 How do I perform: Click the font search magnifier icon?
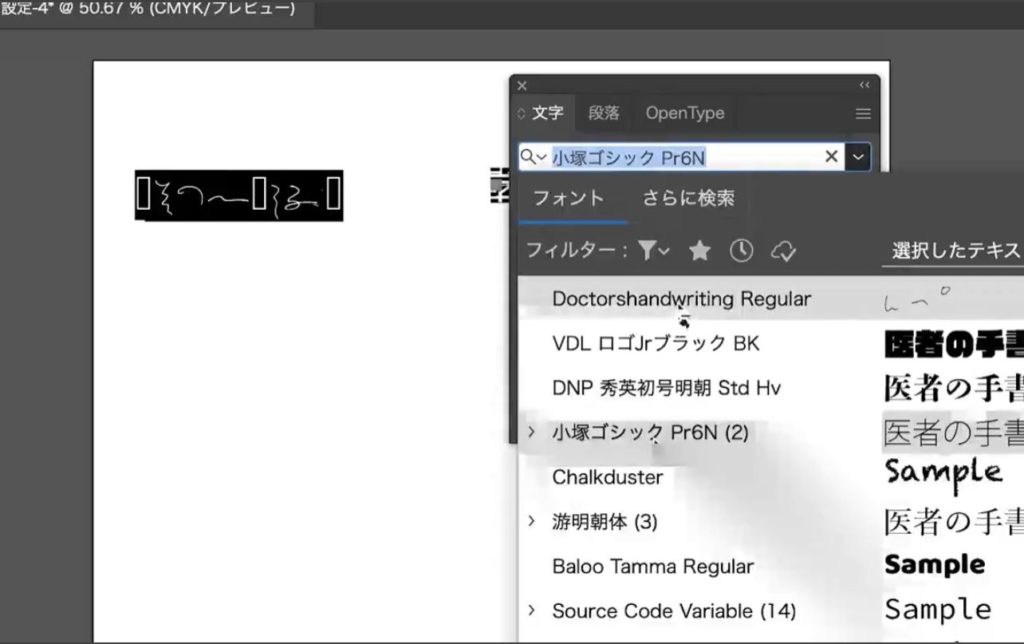(530, 157)
